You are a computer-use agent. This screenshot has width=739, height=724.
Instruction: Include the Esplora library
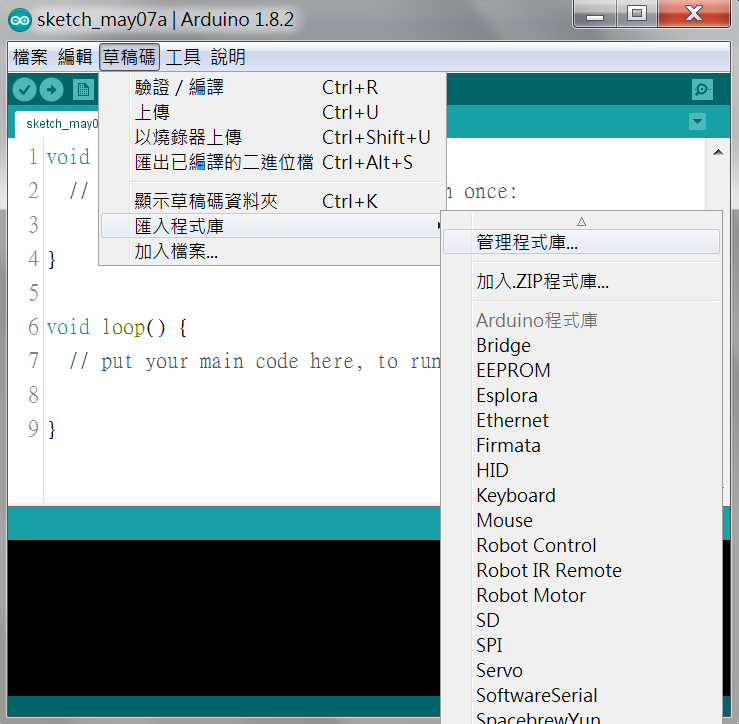[x=582, y=395]
